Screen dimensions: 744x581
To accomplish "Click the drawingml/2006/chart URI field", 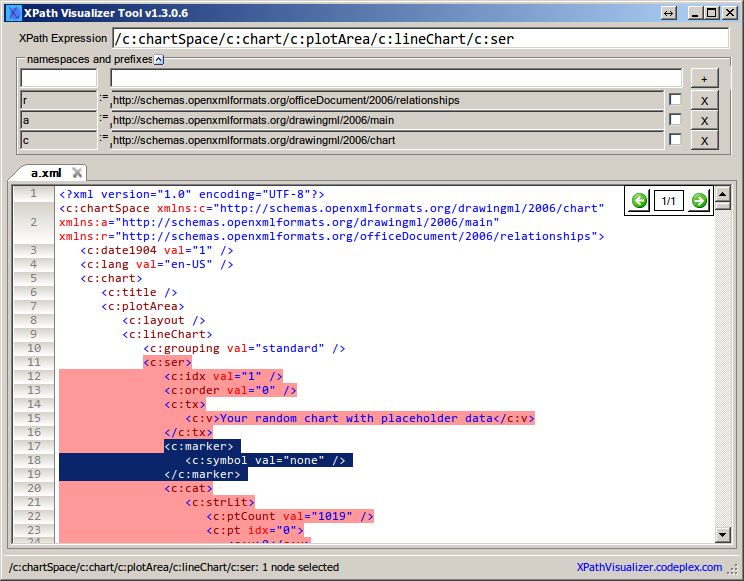I will pos(387,141).
